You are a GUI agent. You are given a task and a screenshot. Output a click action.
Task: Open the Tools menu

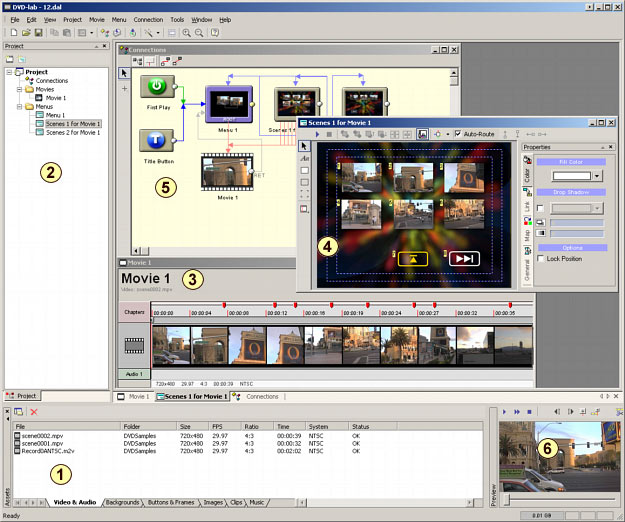(177, 20)
